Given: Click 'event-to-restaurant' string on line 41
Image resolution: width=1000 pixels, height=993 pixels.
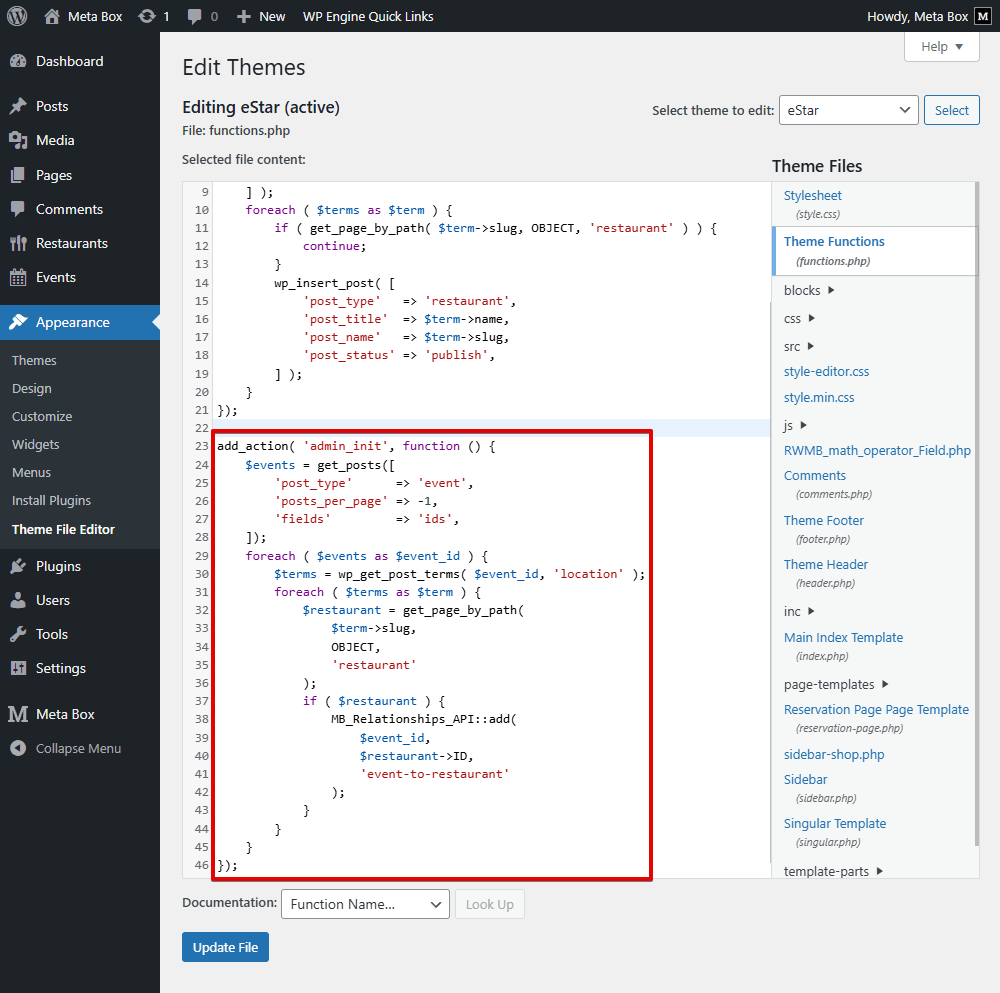Looking at the screenshot, I should [x=435, y=774].
